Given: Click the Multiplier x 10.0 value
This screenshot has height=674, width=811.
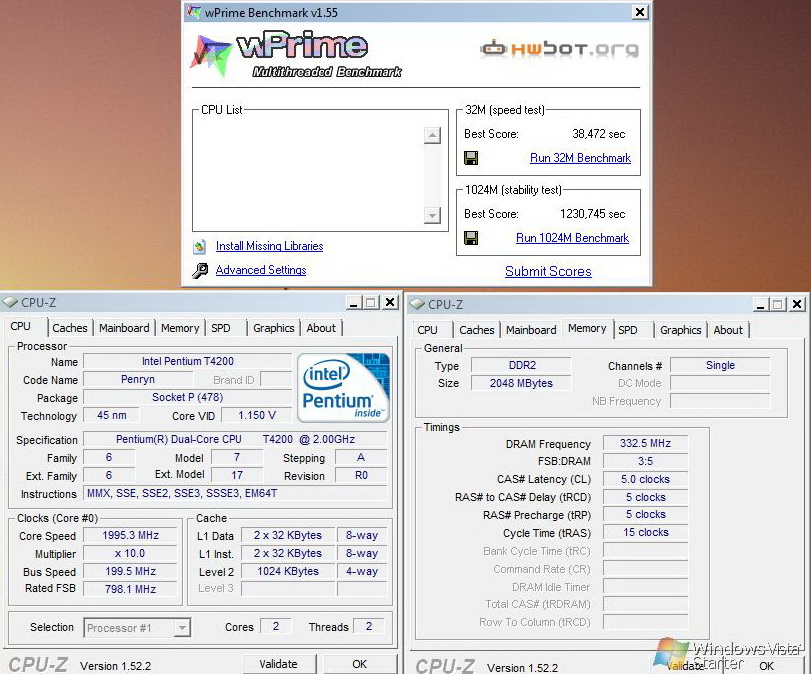Looking at the screenshot, I should coord(130,553).
